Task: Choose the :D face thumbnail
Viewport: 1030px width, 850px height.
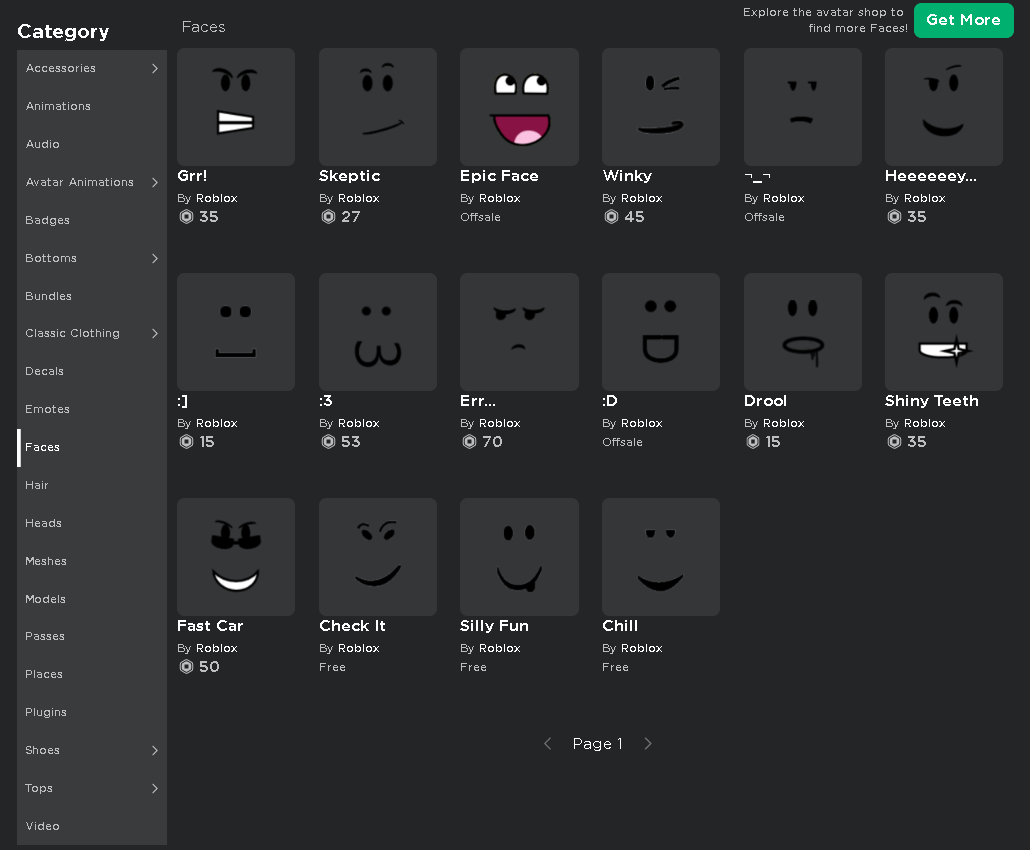Action: [661, 332]
